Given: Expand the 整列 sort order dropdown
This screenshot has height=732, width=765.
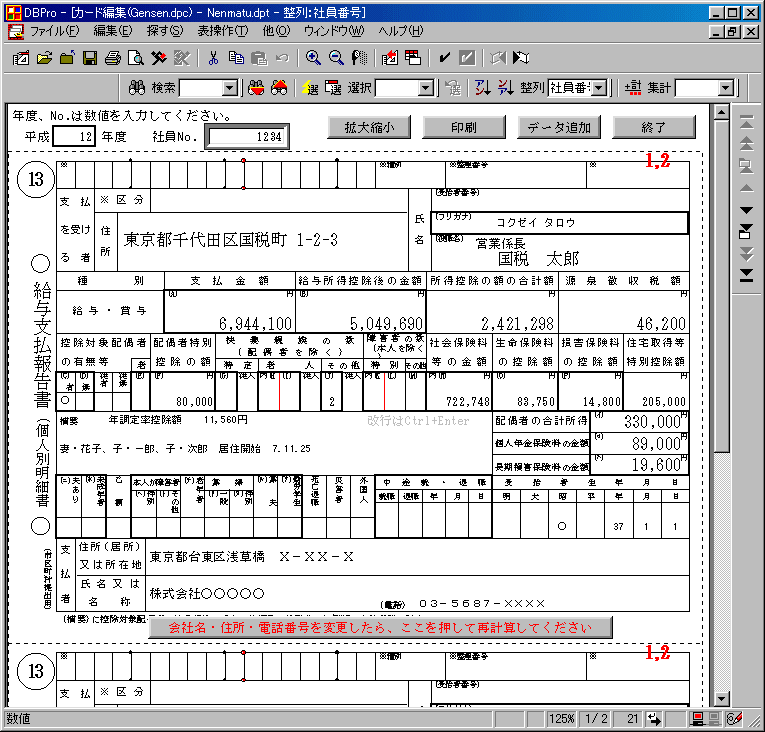Looking at the screenshot, I should tap(599, 88).
